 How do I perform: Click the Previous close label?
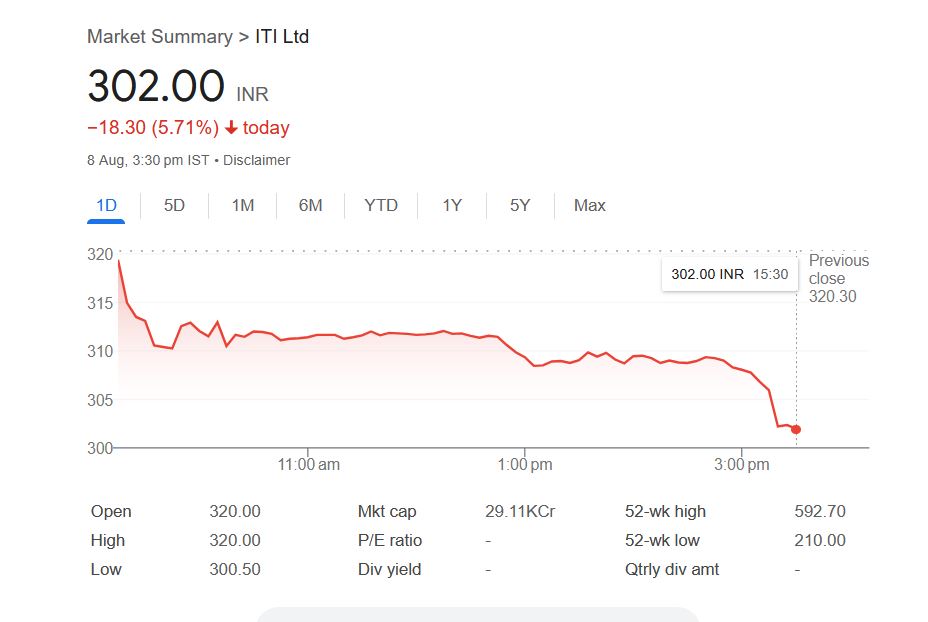coord(838,270)
